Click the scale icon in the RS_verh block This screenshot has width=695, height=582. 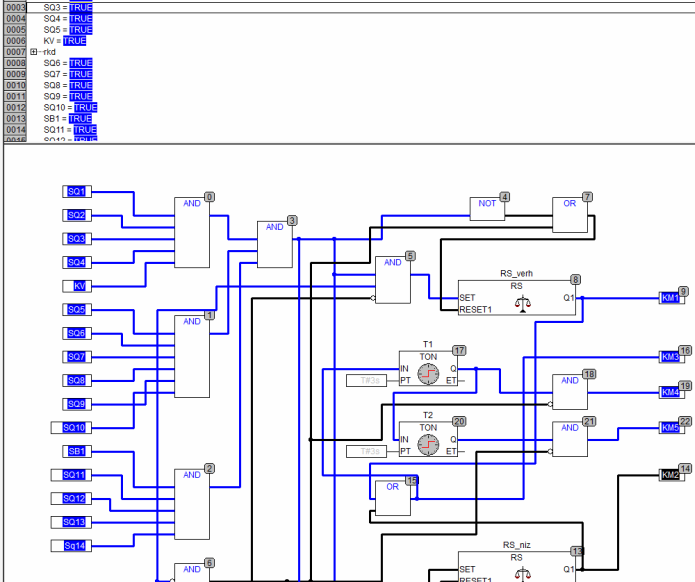[x=523, y=304]
